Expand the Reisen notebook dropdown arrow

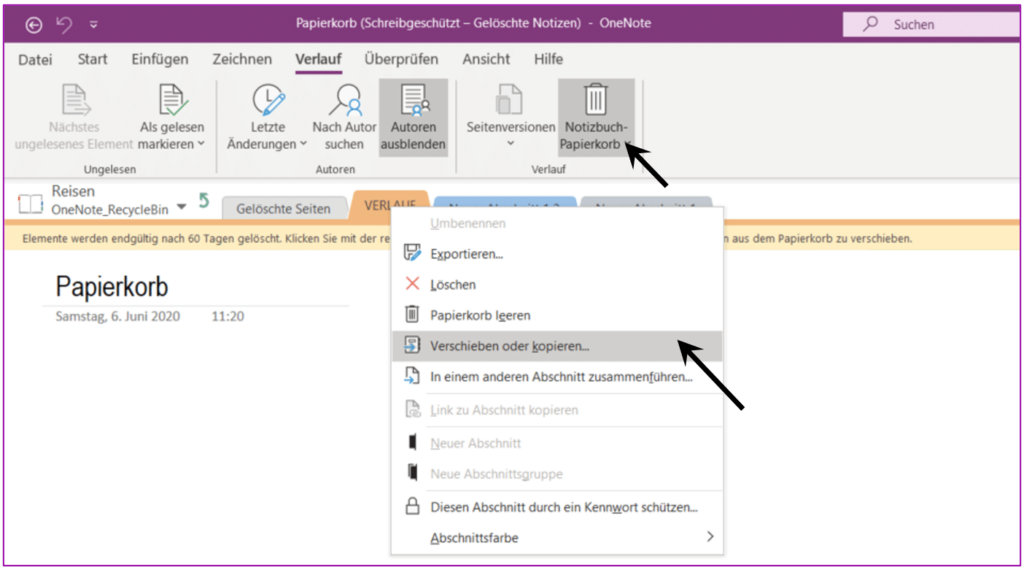(x=182, y=207)
